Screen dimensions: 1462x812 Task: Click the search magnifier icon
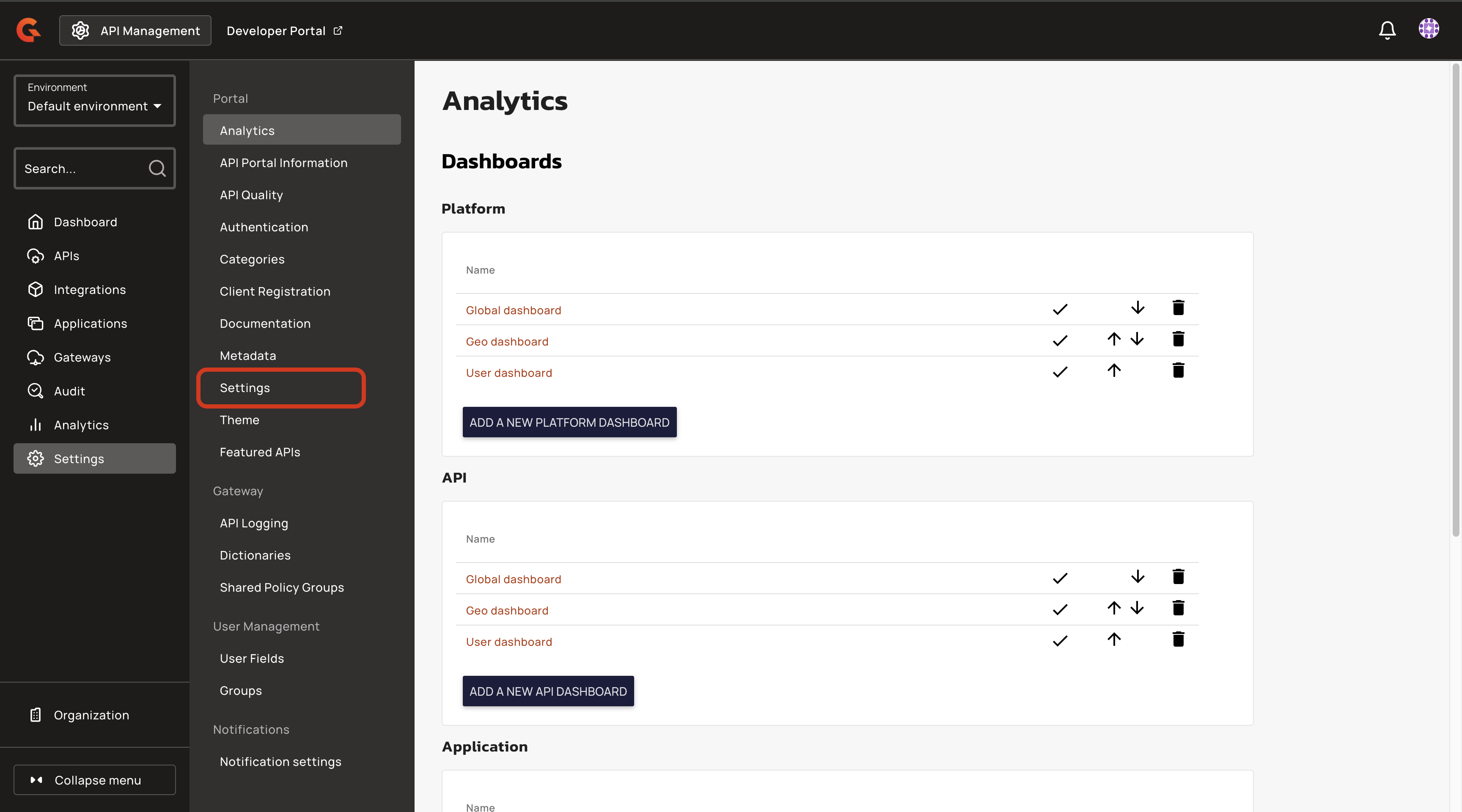coord(157,168)
